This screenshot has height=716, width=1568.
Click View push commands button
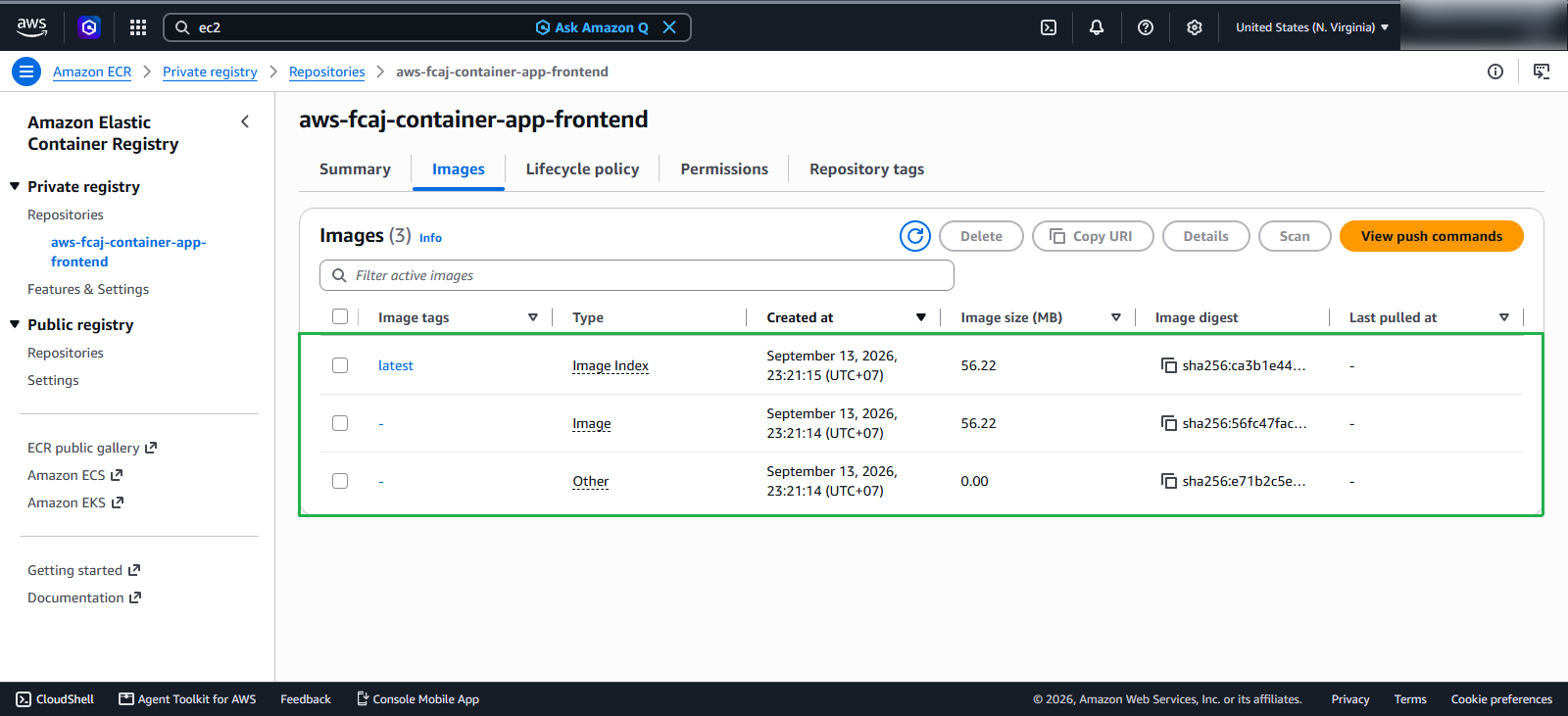[1431, 236]
